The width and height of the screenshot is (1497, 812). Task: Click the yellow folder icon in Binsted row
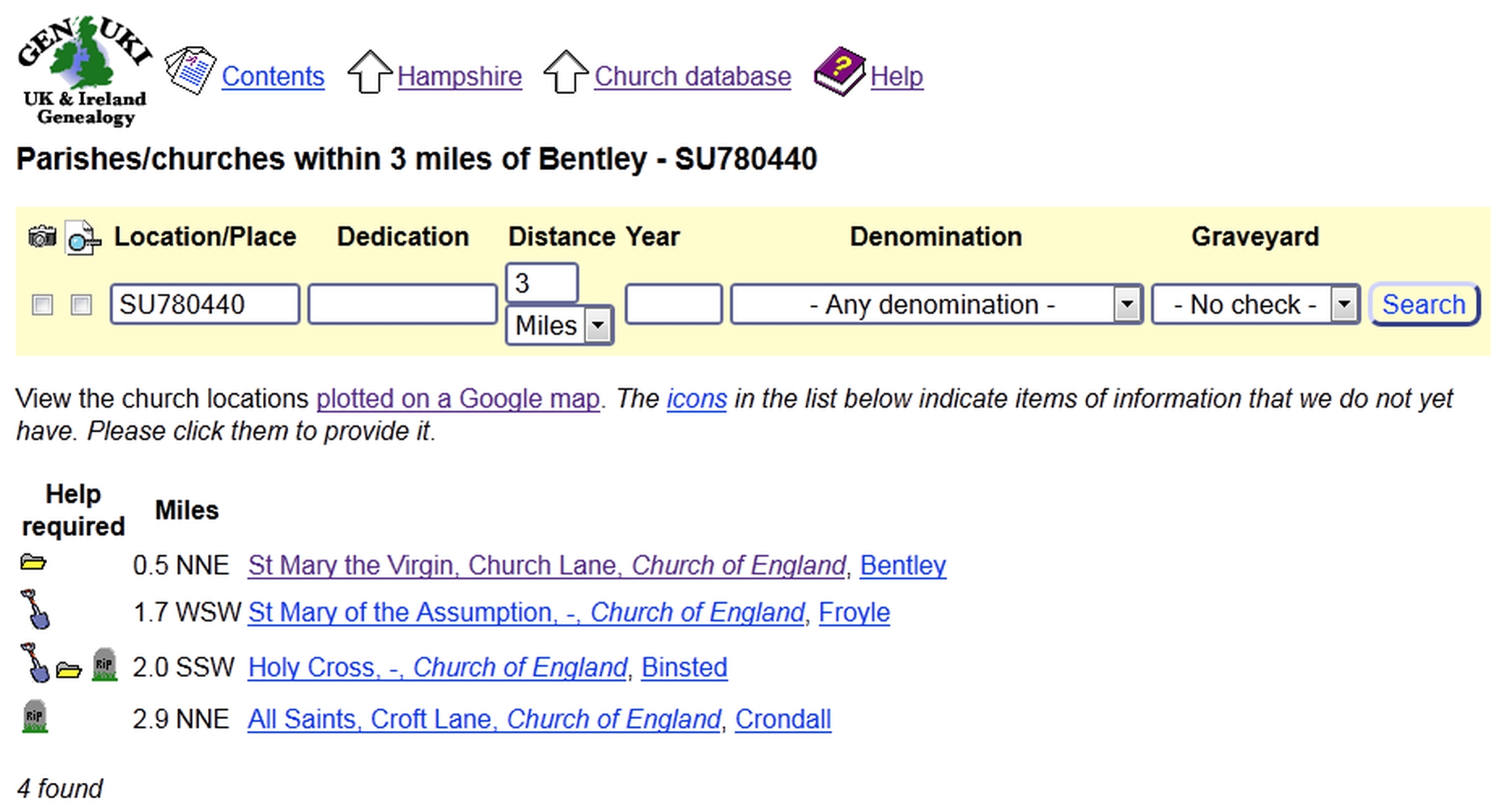(69, 670)
